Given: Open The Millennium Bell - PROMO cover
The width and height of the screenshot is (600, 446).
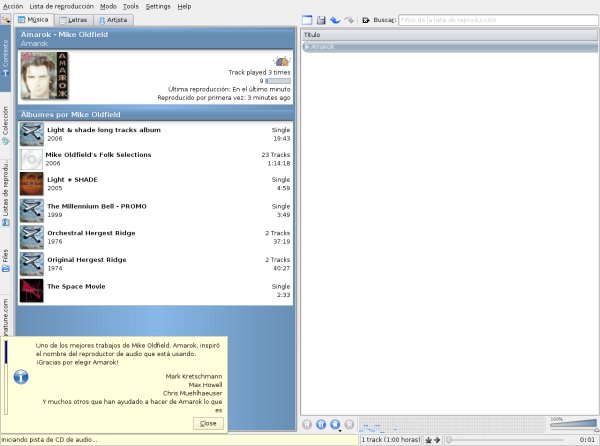Looking at the screenshot, I should coord(32,211).
